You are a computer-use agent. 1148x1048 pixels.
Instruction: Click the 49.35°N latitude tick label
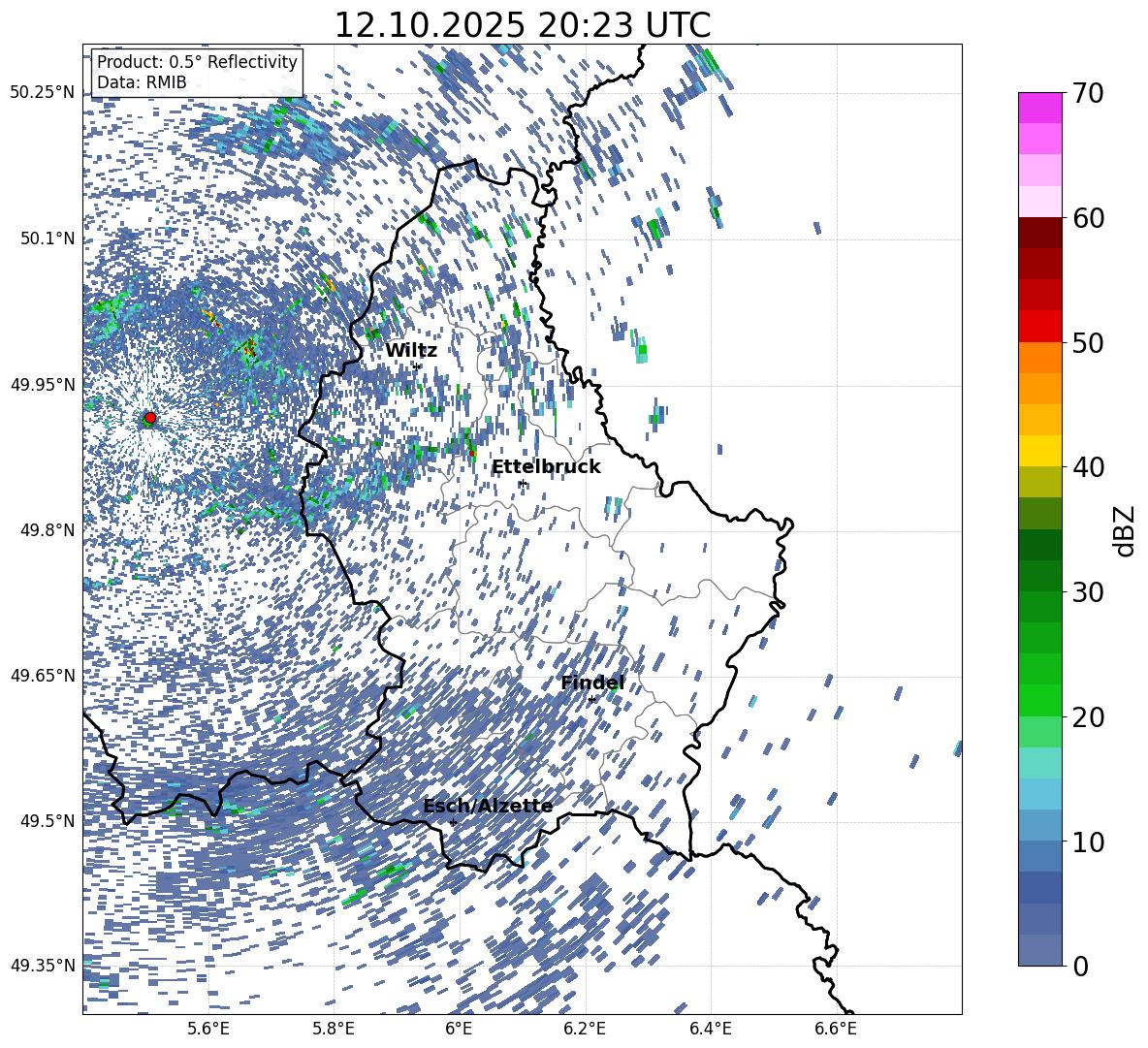[x=44, y=966]
